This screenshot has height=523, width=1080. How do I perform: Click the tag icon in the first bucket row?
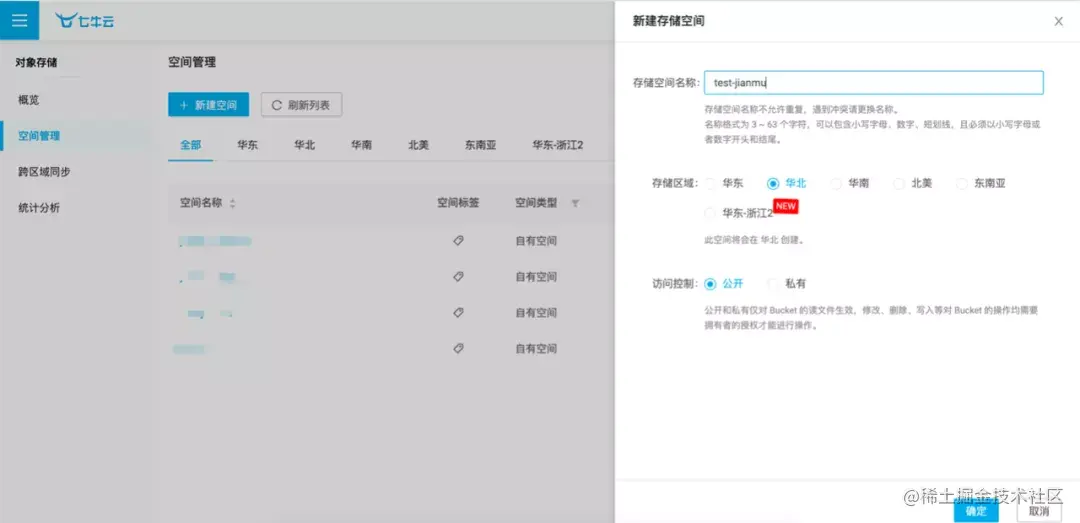click(x=458, y=240)
